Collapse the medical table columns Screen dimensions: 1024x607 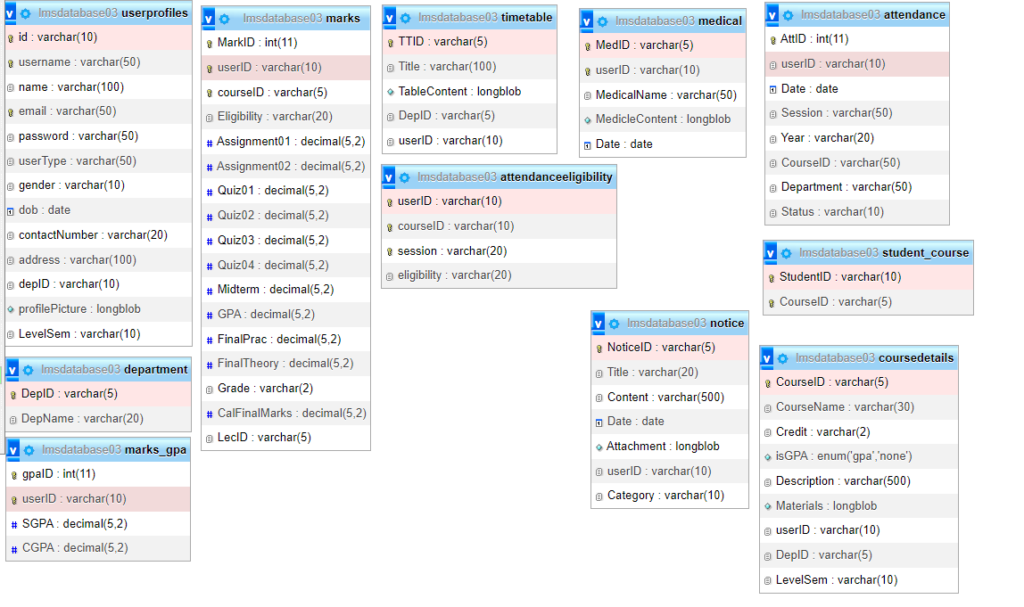pyautogui.click(x=586, y=22)
